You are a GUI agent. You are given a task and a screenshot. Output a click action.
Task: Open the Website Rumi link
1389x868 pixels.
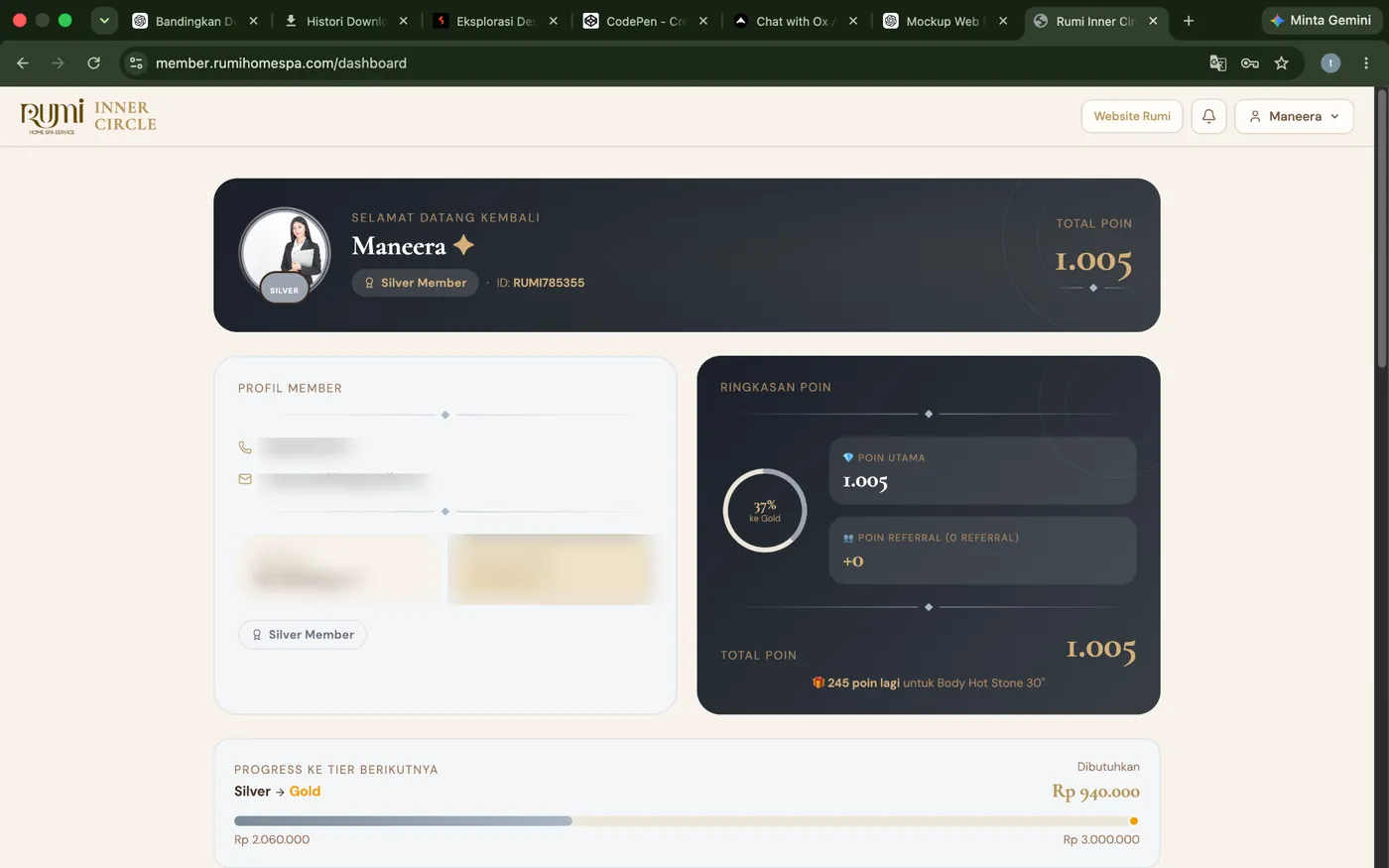pos(1132,116)
